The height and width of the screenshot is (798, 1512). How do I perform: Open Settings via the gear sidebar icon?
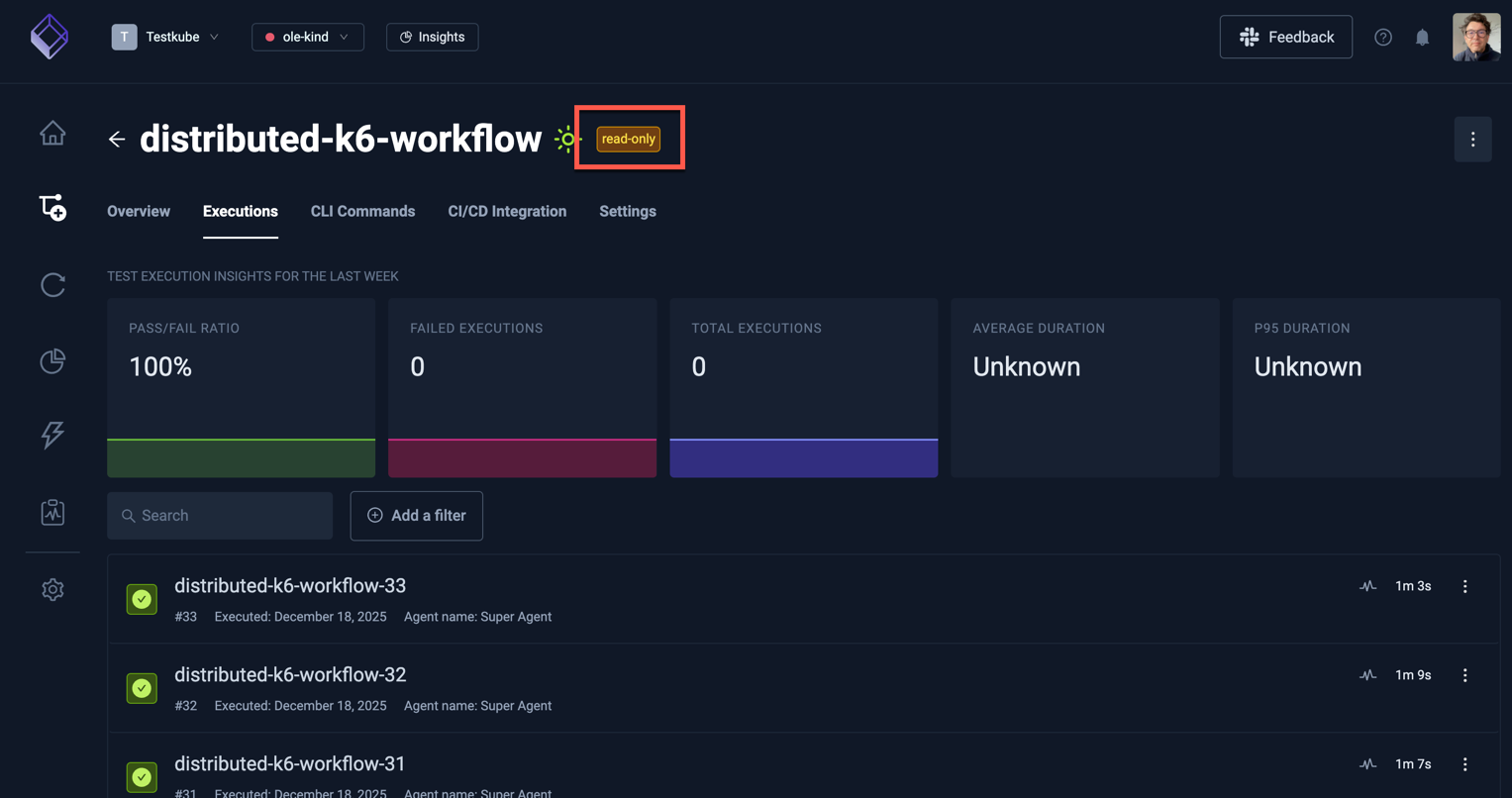pyautogui.click(x=51, y=589)
